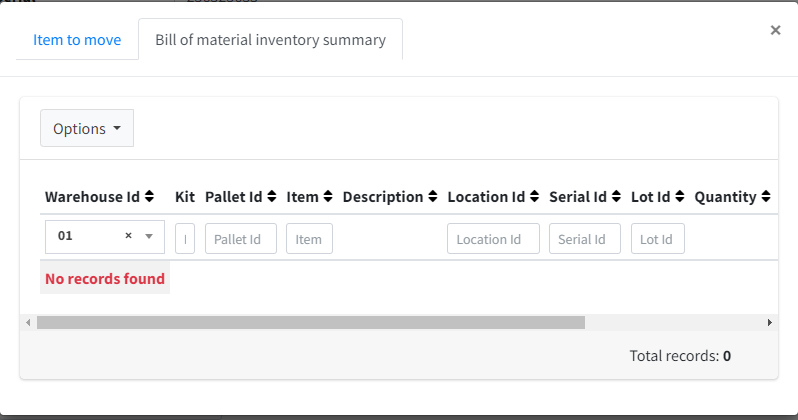This screenshot has width=798, height=420.
Task: Sort by Serial Id column
Action: click(x=616, y=197)
